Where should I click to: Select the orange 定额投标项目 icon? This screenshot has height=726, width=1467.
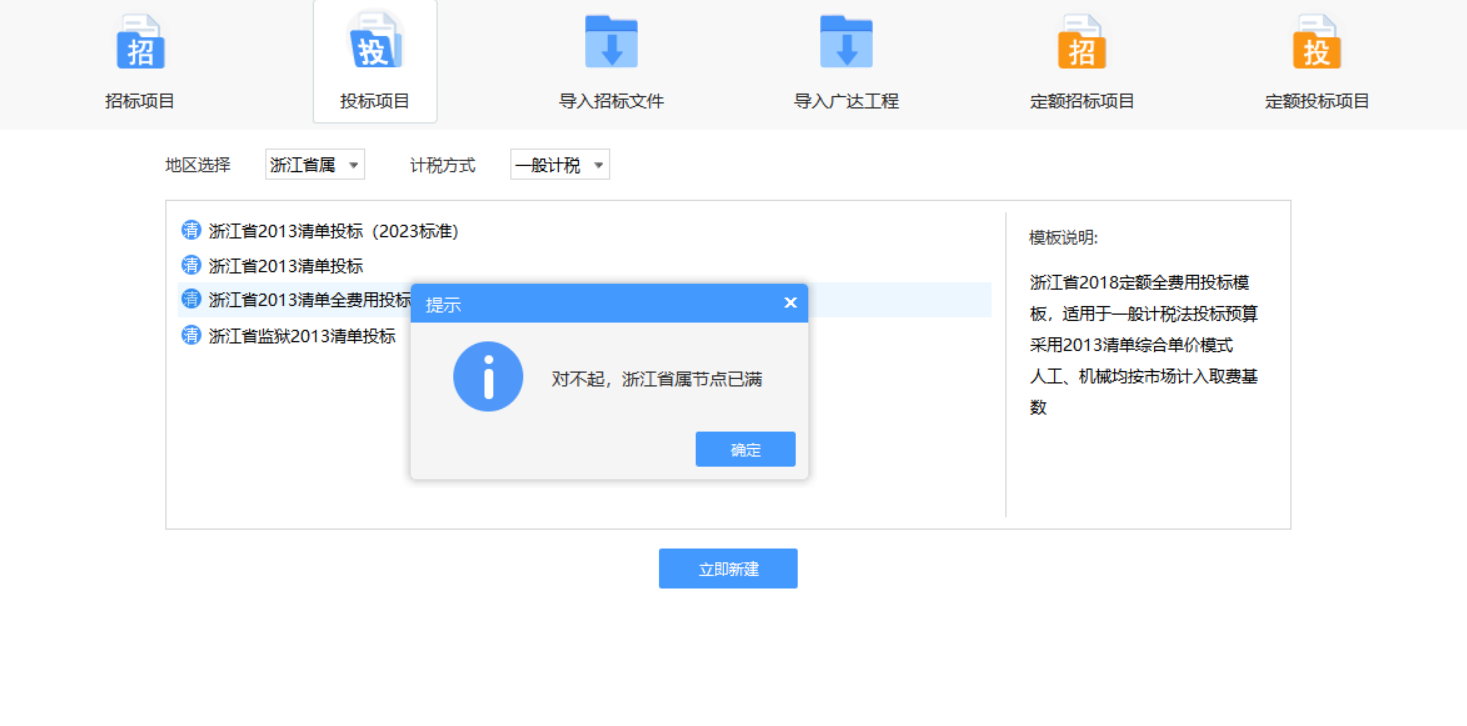[1317, 42]
